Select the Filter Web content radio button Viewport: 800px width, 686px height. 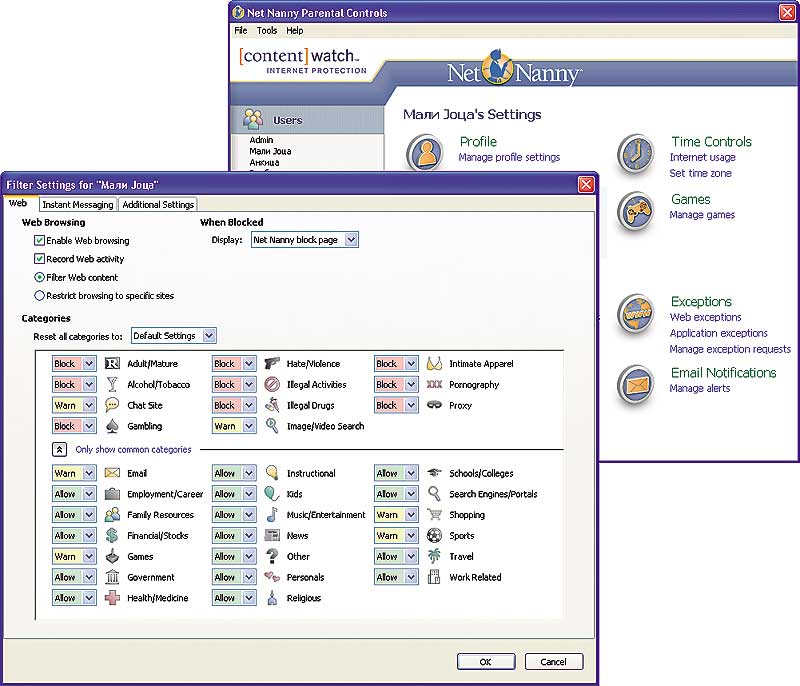[39, 277]
